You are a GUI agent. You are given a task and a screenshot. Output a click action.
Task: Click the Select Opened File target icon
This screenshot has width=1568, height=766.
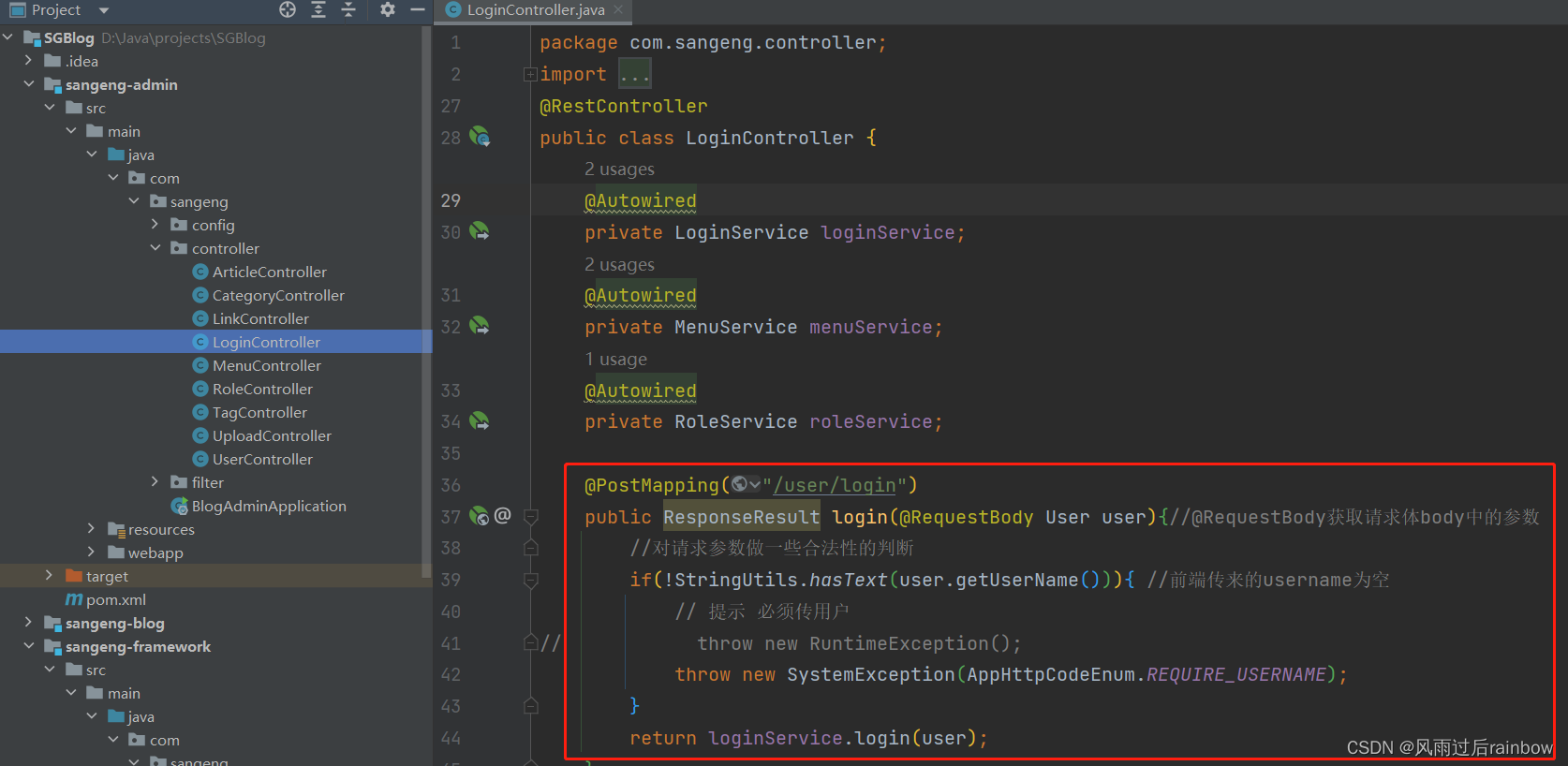click(288, 9)
